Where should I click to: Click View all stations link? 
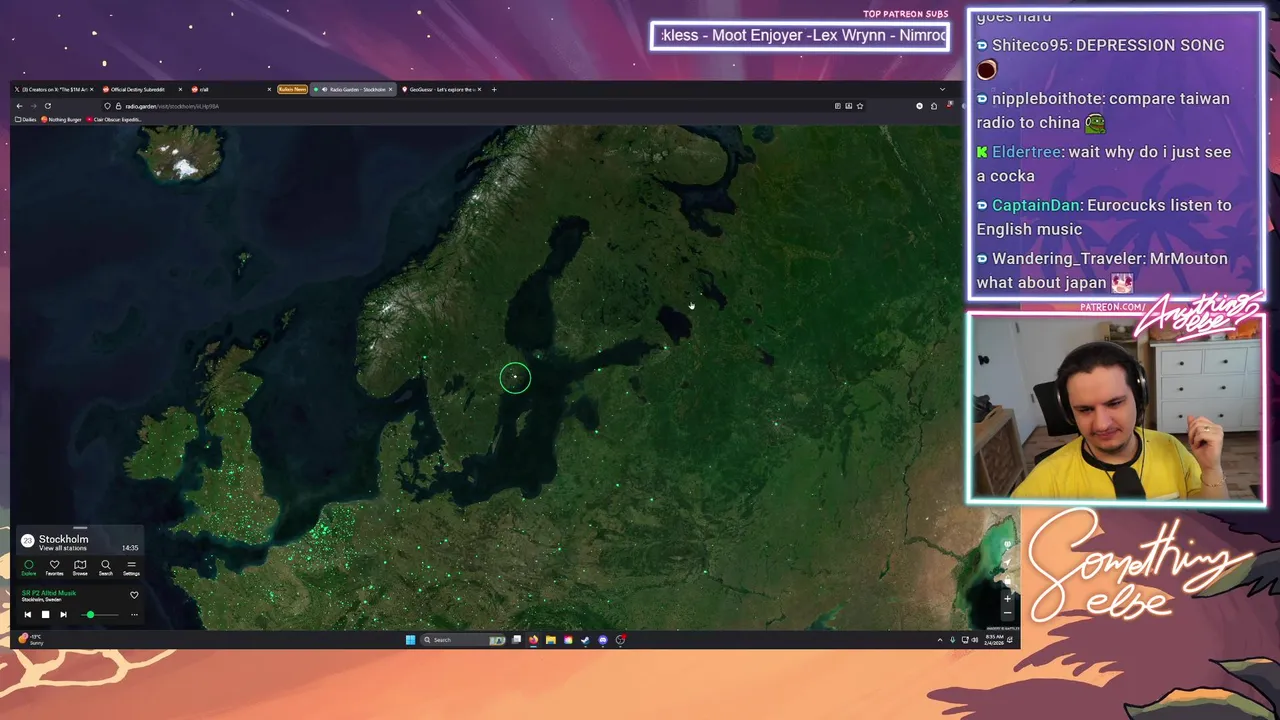[x=62, y=548]
